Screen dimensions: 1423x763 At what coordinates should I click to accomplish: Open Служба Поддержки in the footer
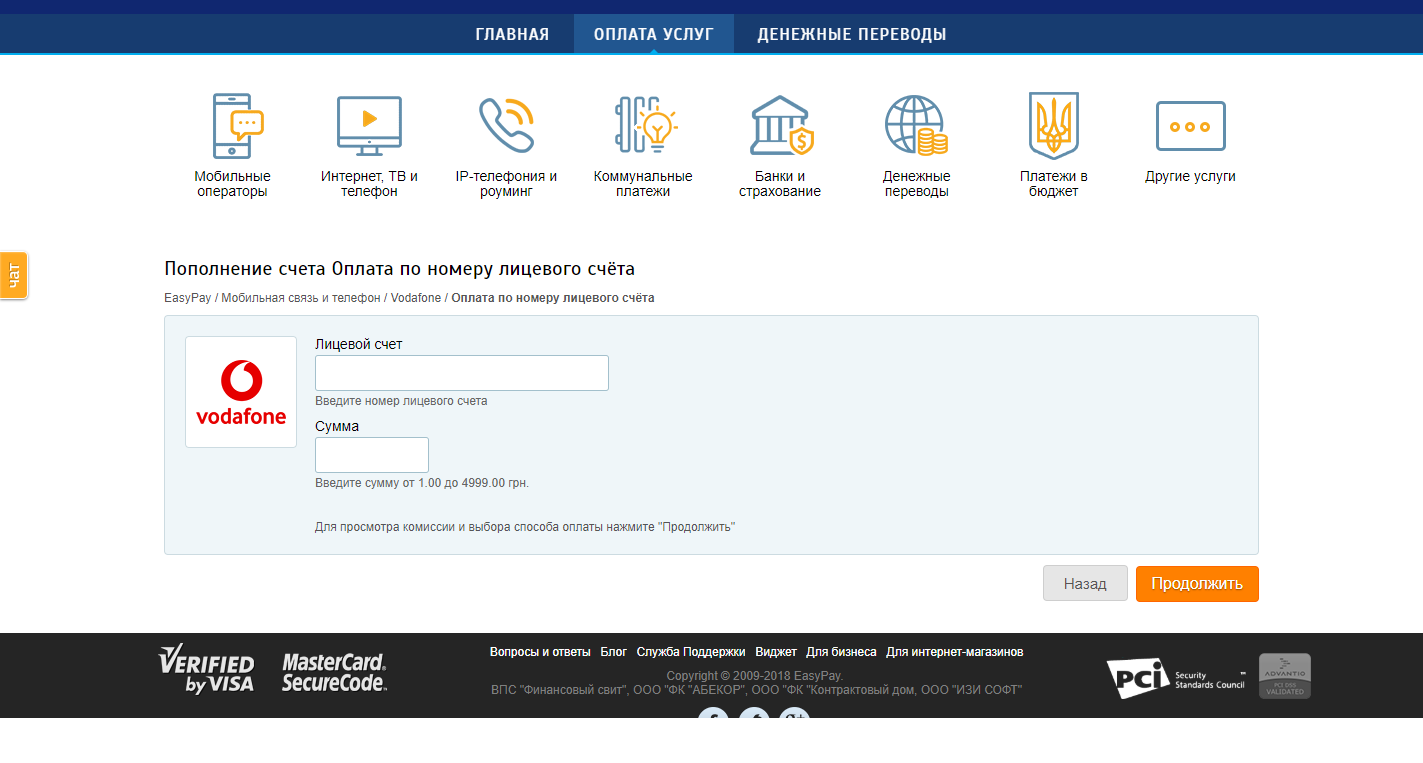pos(691,652)
